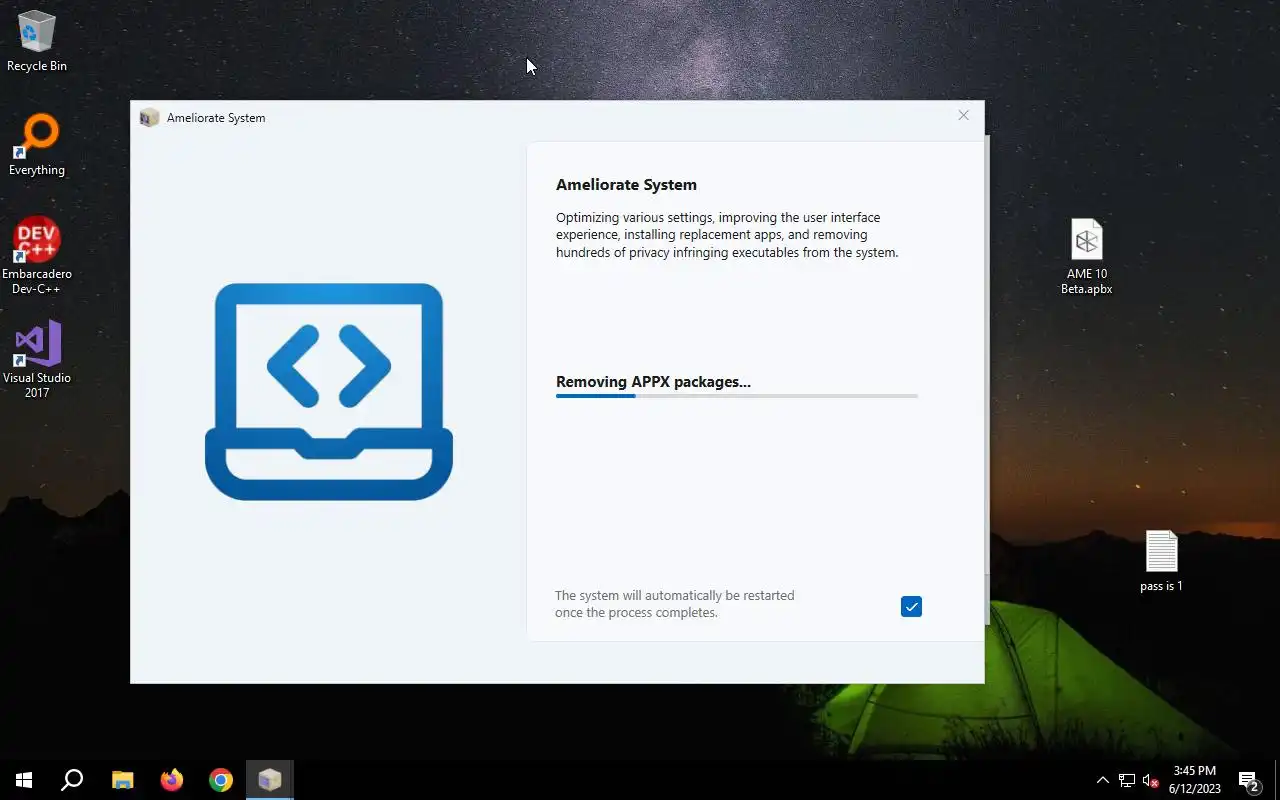1280x800 pixels.
Task: Click the automatic restart notice text
Action: [x=675, y=604]
